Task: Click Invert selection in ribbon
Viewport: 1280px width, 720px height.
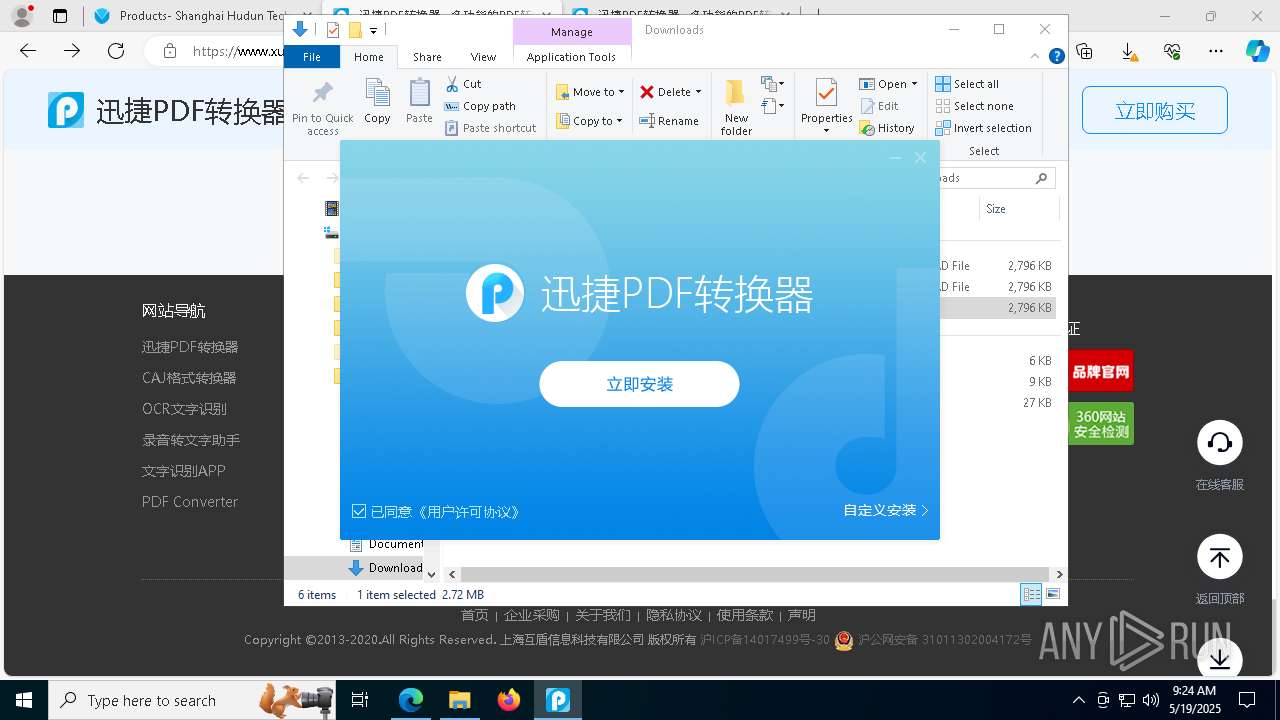Action: pos(983,128)
